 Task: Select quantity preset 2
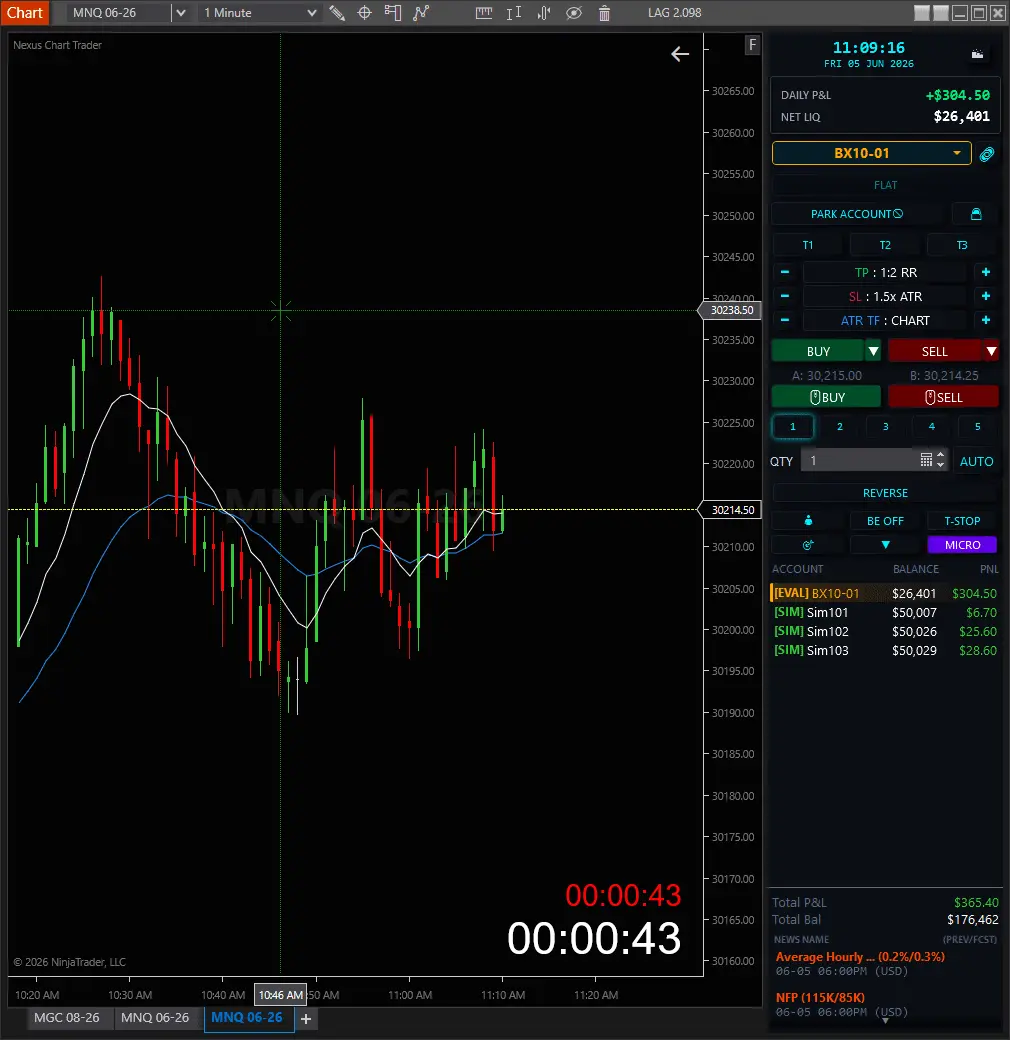point(840,426)
